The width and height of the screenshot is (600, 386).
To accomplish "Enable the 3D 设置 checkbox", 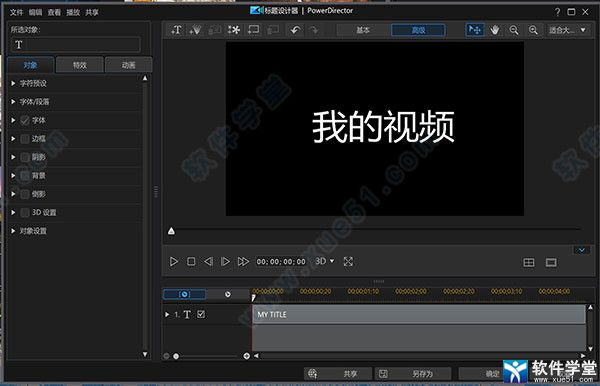I will pos(25,212).
